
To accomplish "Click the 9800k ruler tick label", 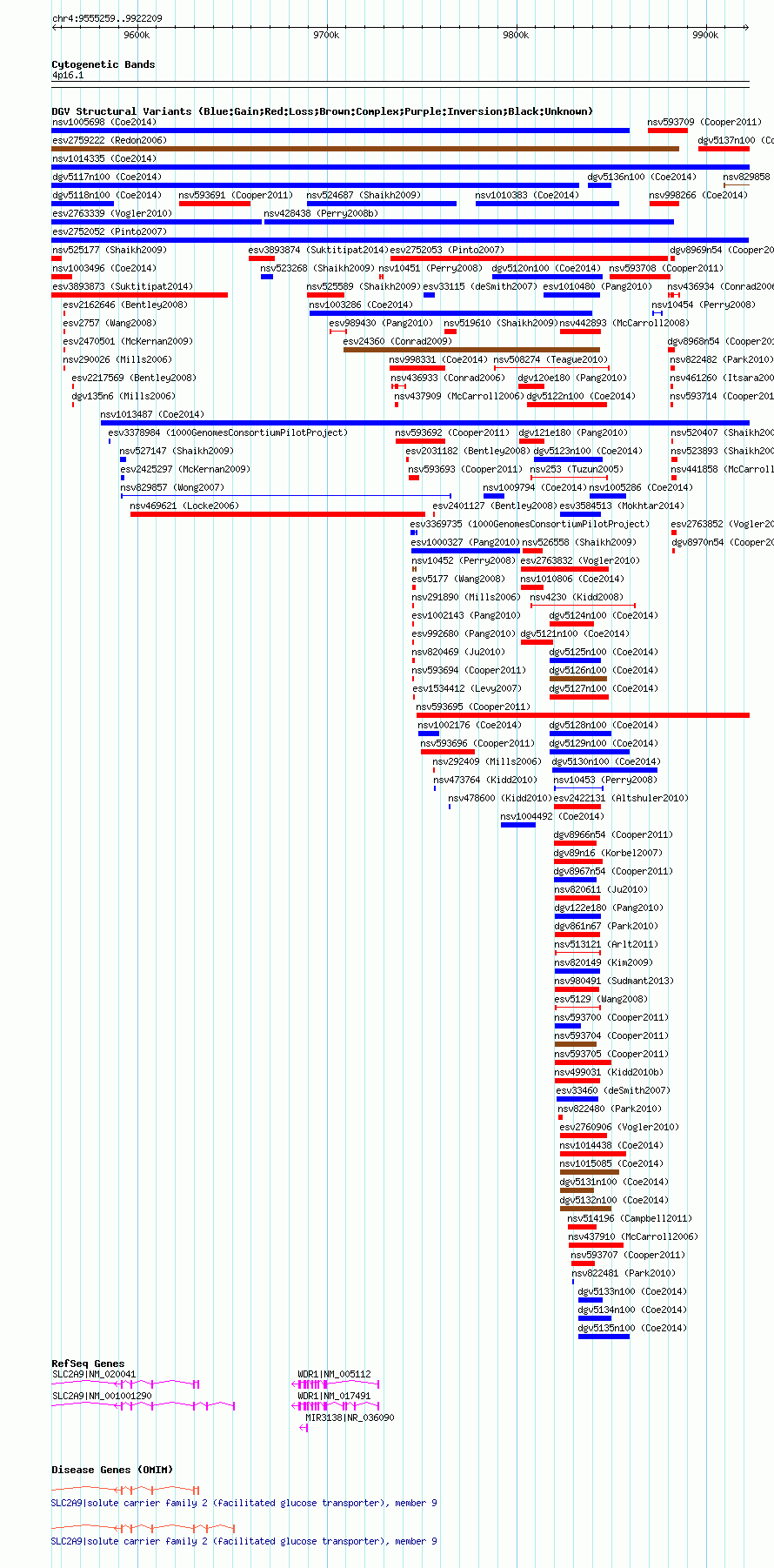I will 516,36.
